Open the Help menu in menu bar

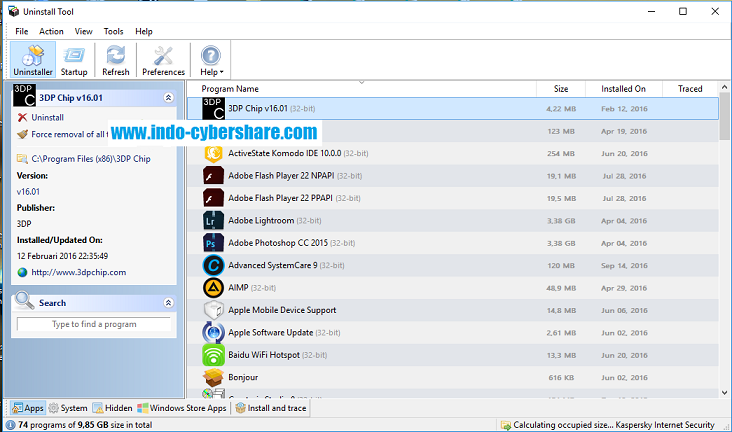pyautogui.click(x=144, y=31)
